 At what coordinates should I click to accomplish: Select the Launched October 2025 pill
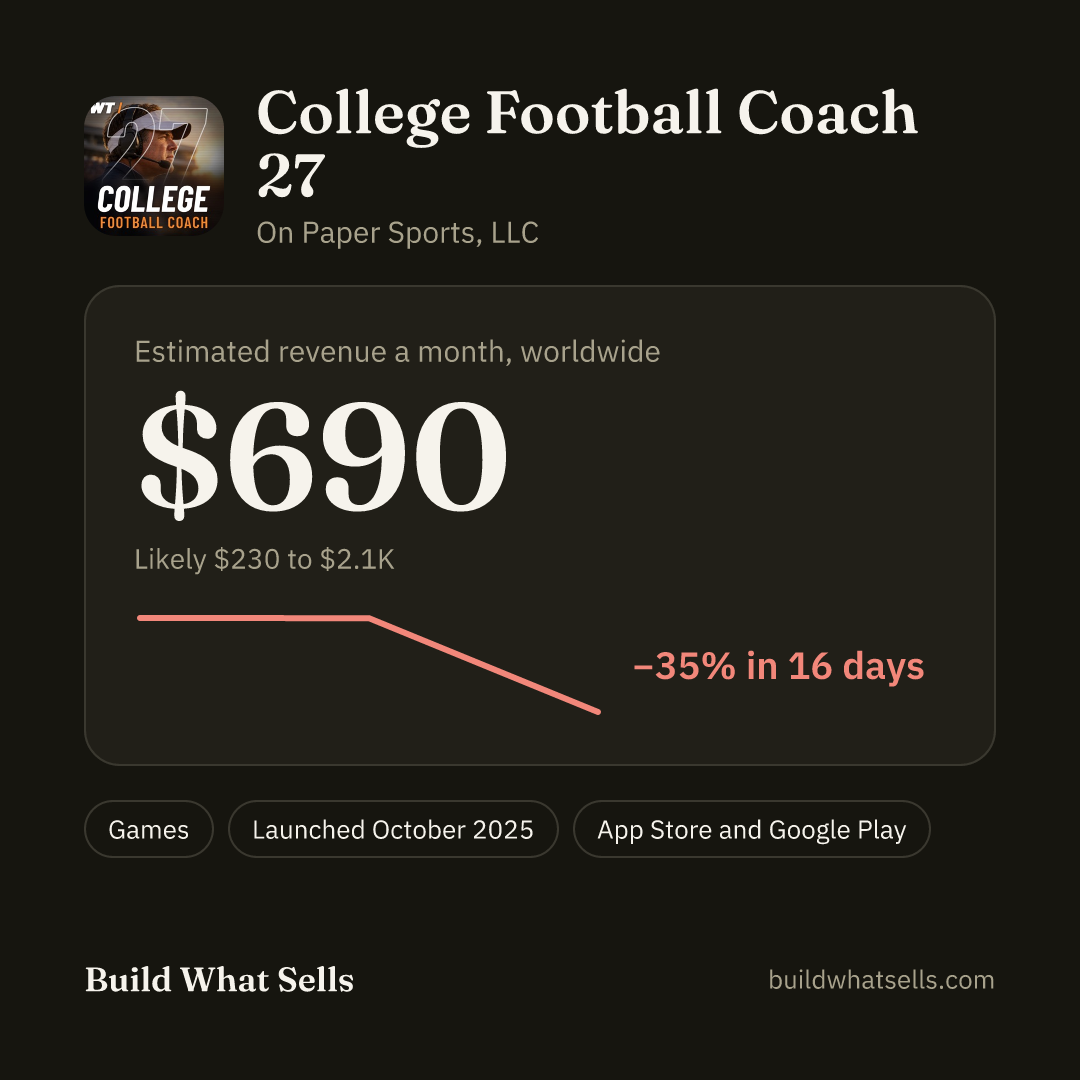click(393, 829)
